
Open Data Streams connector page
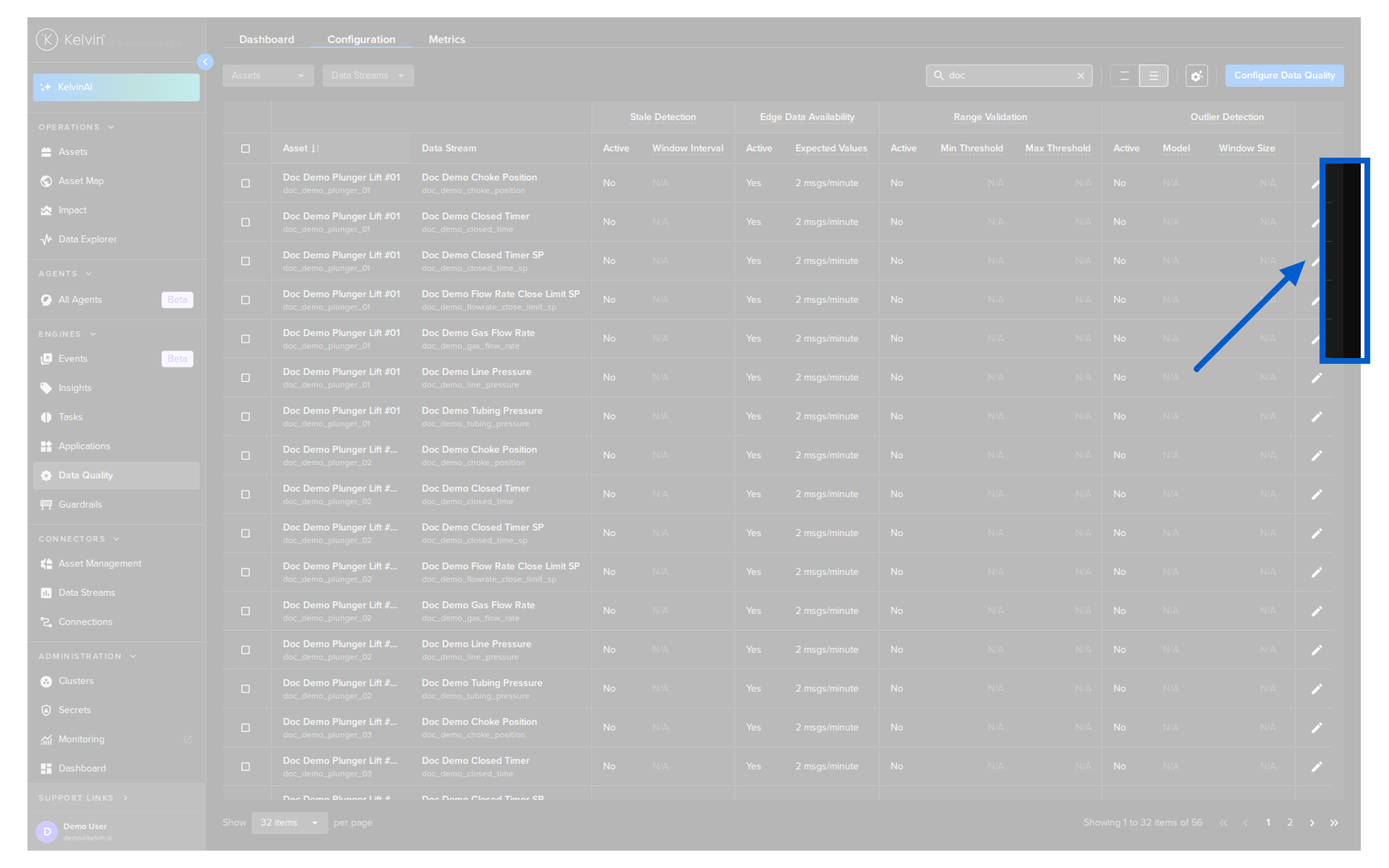point(116,593)
